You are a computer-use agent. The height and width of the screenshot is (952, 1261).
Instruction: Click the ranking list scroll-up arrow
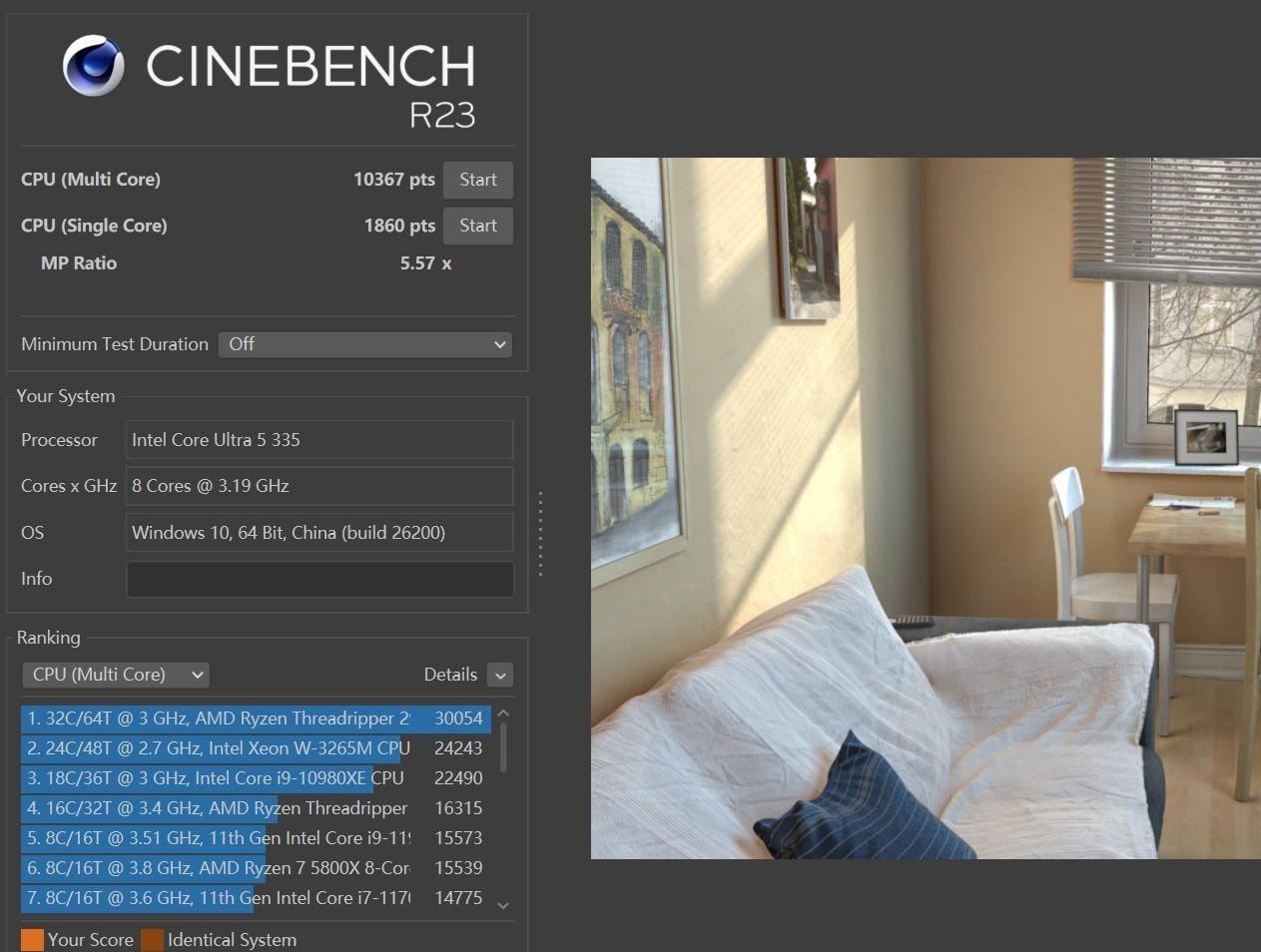(x=503, y=714)
